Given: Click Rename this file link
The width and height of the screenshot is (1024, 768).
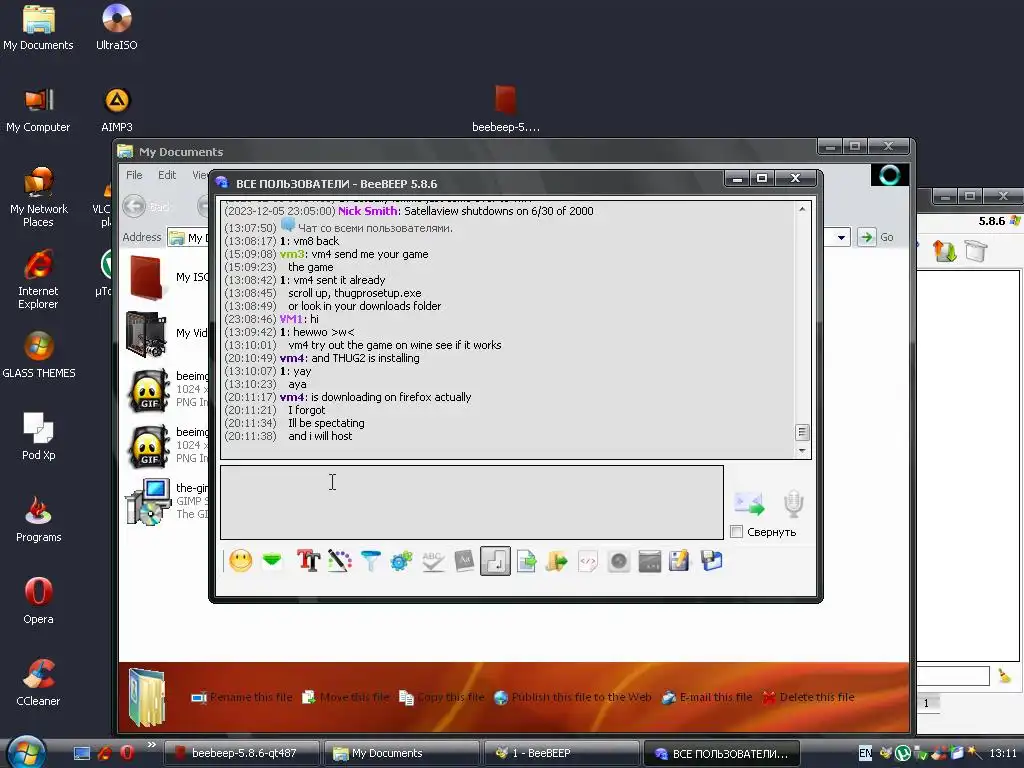Looking at the screenshot, I should (242, 697).
